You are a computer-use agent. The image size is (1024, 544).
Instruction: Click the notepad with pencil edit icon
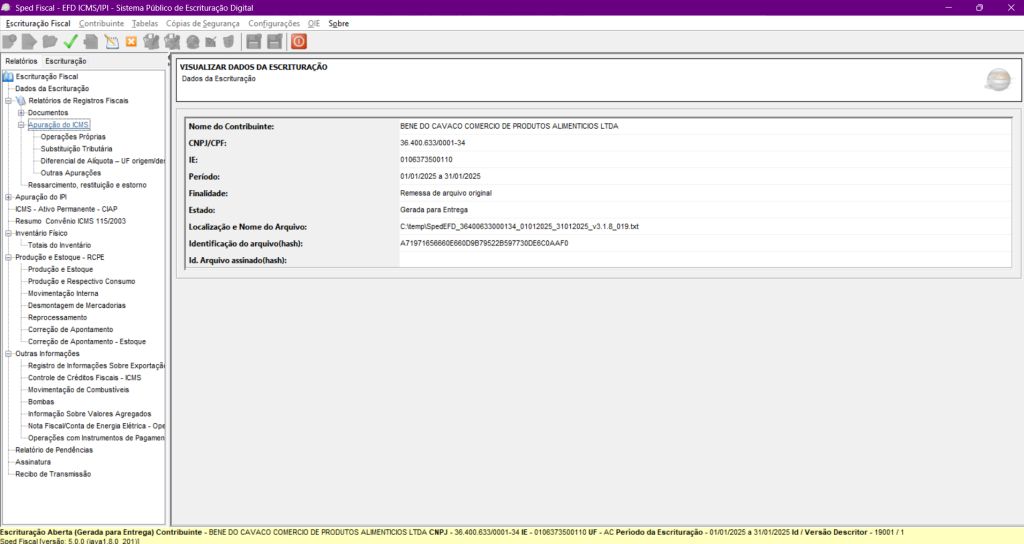click(112, 42)
